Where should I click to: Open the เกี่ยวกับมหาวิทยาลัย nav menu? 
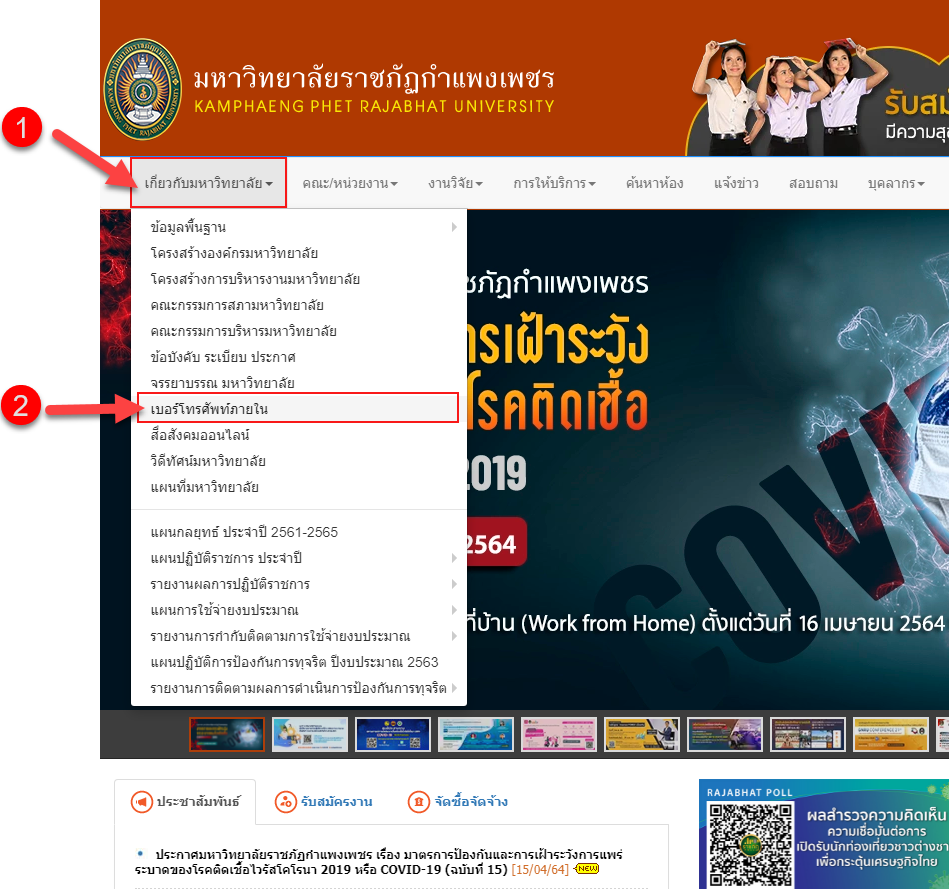[x=209, y=183]
